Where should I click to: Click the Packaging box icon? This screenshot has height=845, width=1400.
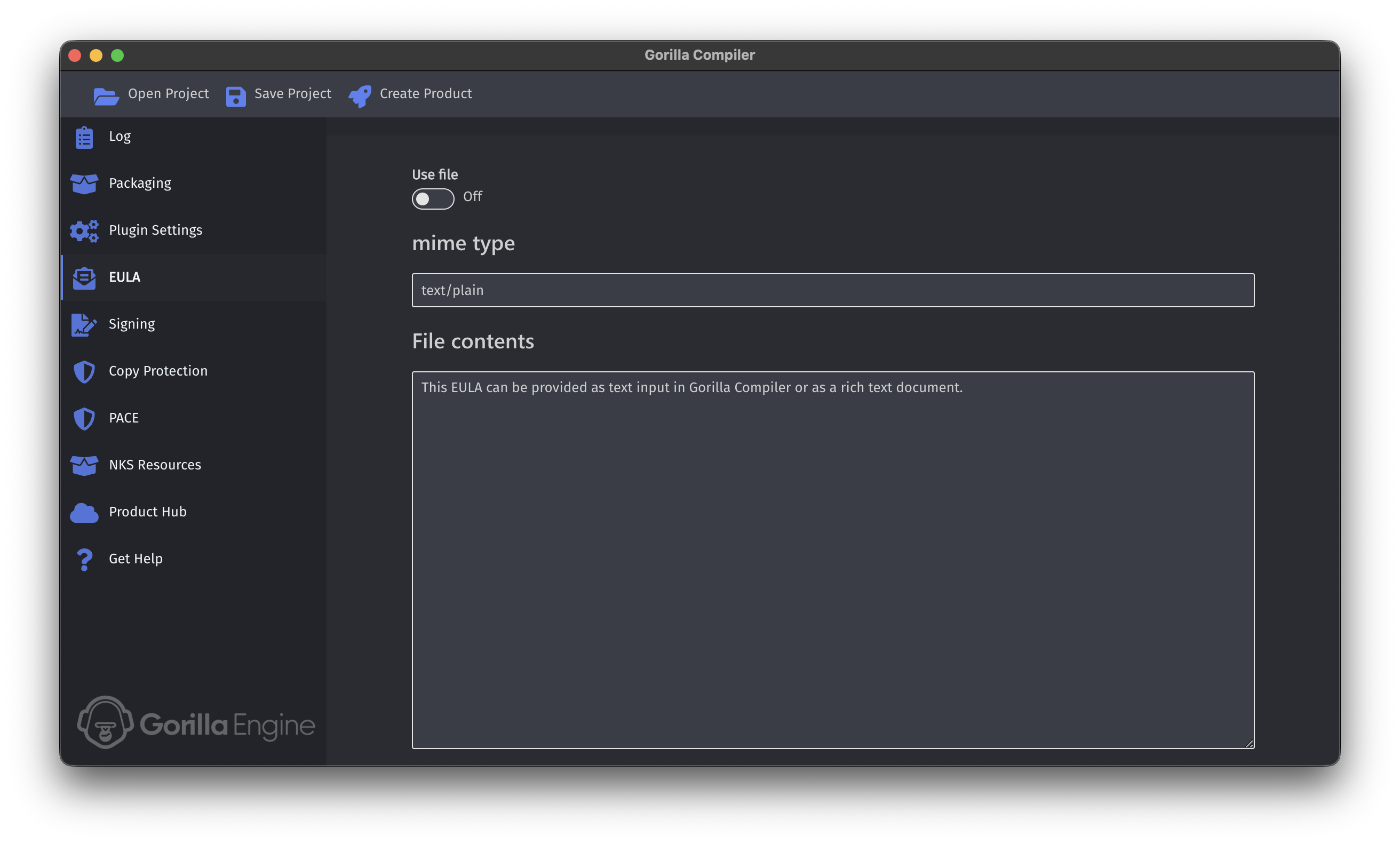click(84, 184)
